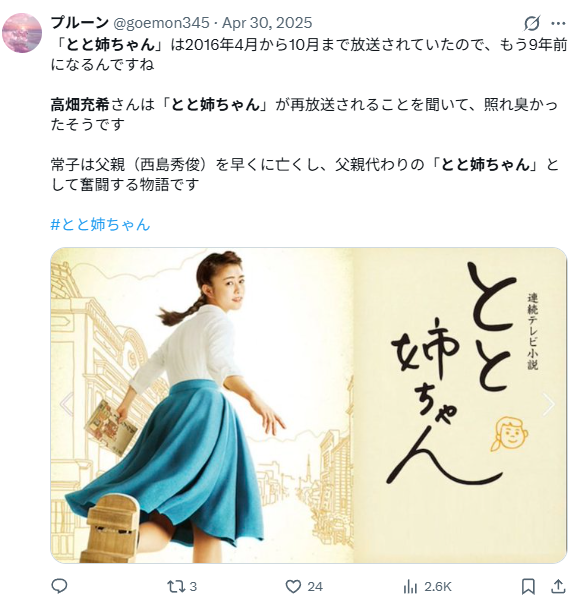Repost this tweet via retweet icon
Image resolution: width=577 pixels, height=602 pixels.
[175, 586]
